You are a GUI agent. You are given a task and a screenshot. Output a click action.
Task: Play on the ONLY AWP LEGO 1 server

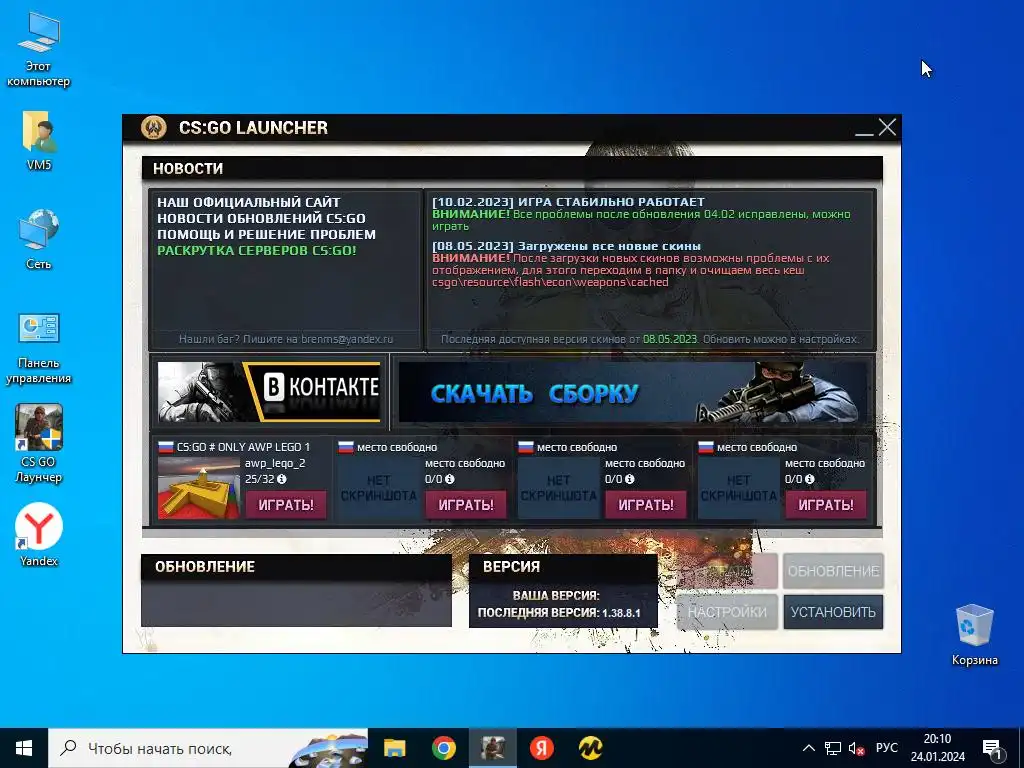coord(286,505)
